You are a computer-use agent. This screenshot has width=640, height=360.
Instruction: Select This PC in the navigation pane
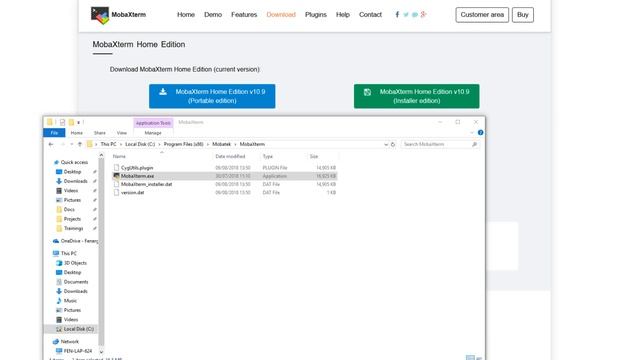[x=68, y=253]
